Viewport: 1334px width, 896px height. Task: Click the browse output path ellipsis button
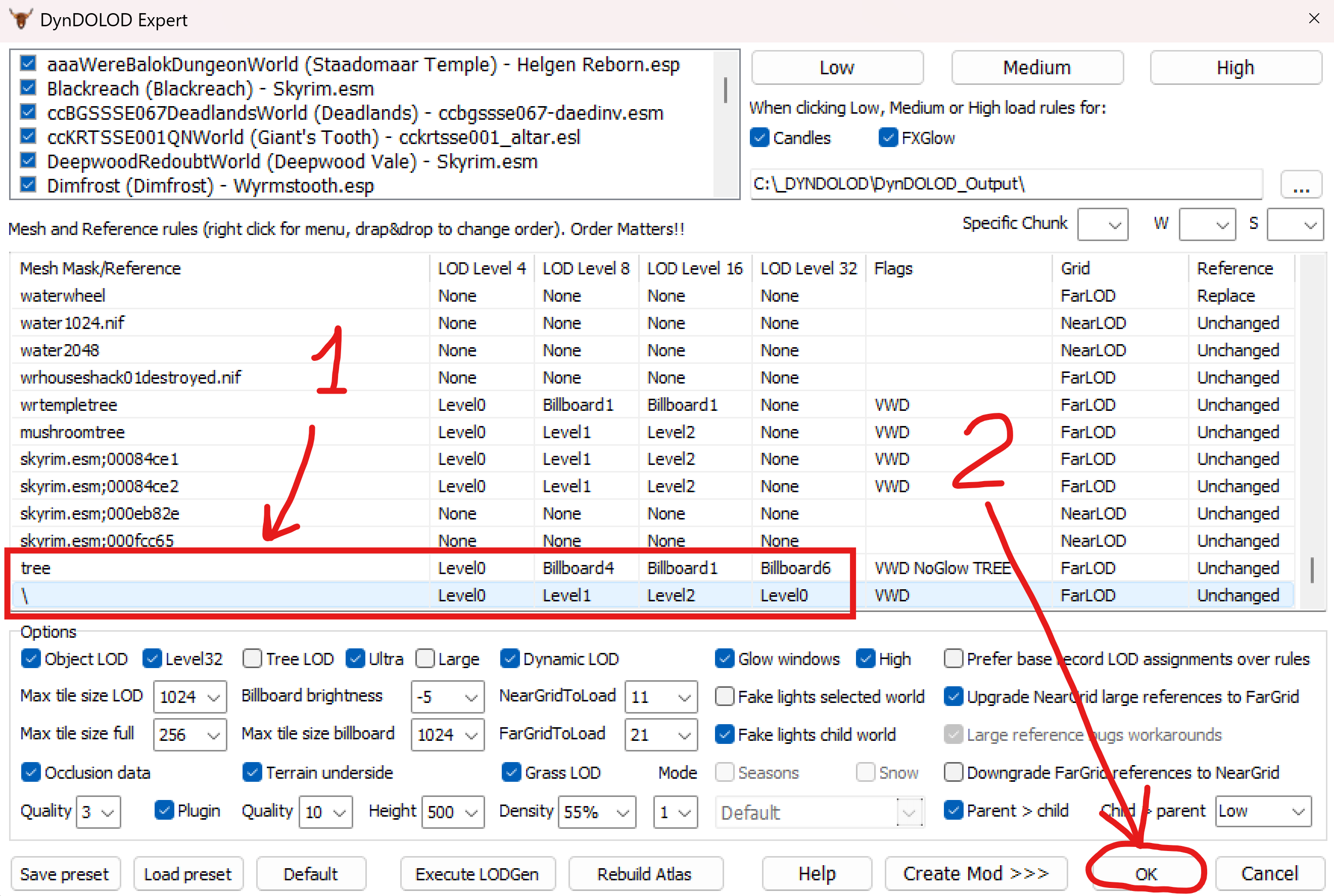pyautogui.click(x=1301, y=185)
